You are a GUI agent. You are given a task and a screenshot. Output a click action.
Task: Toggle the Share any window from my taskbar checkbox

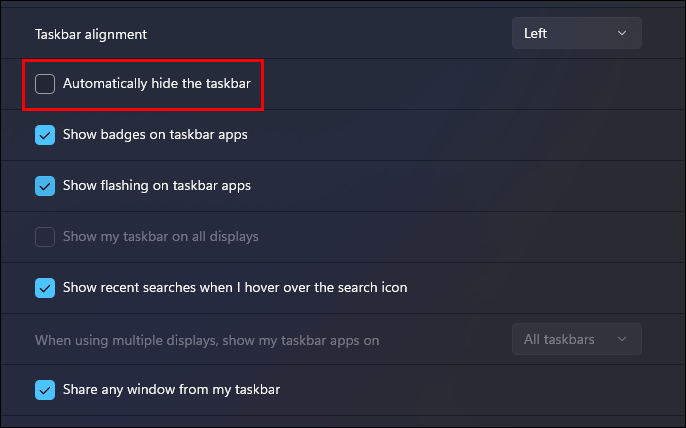click(x=45, y=390)
